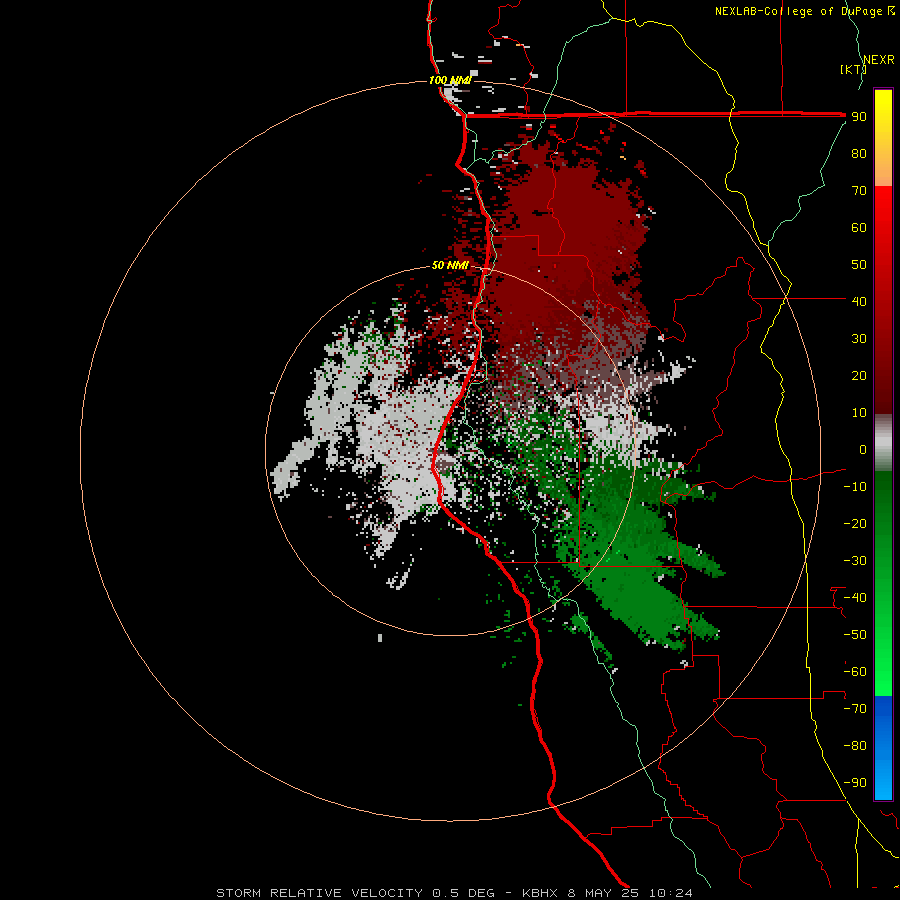This screenshot has height=900, width=900.
Task: Select the 30 value on the velocity scale
Action: [x=859, y=338]
